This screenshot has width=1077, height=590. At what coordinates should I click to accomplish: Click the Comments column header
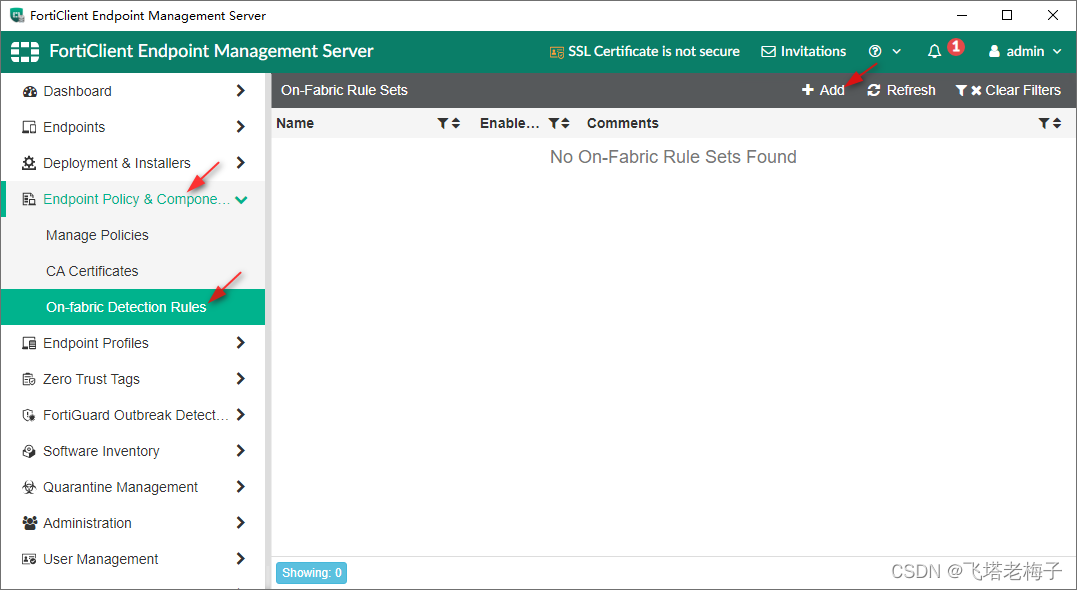pos(622,123)
